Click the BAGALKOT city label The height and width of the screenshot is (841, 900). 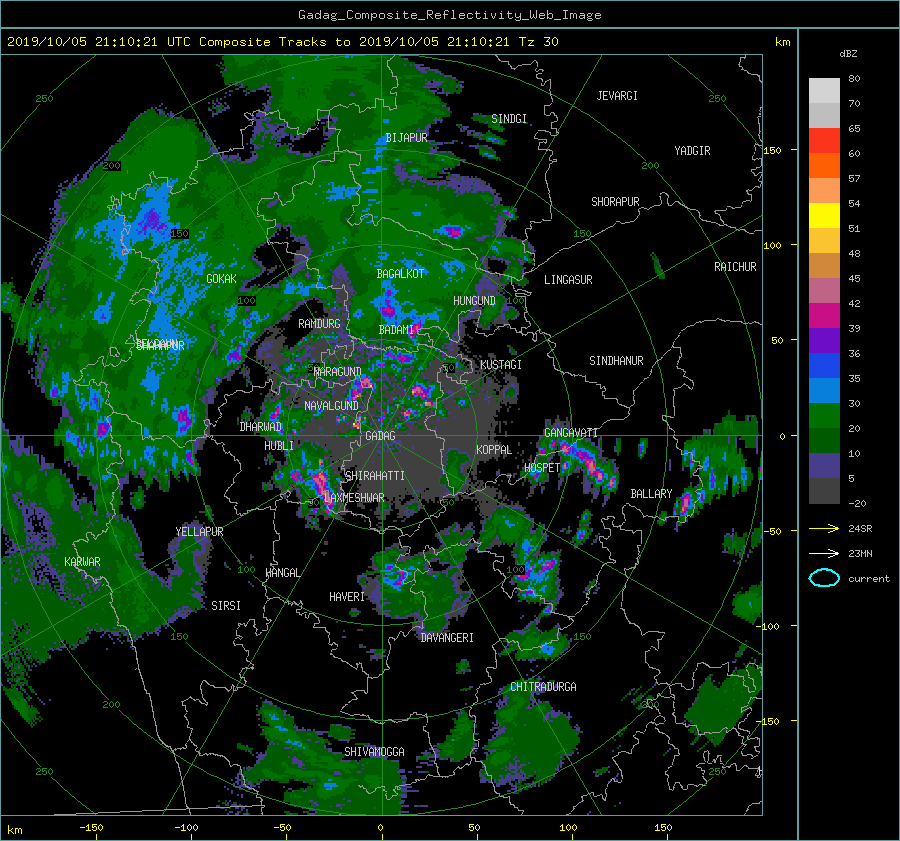(x=400, y=274)
